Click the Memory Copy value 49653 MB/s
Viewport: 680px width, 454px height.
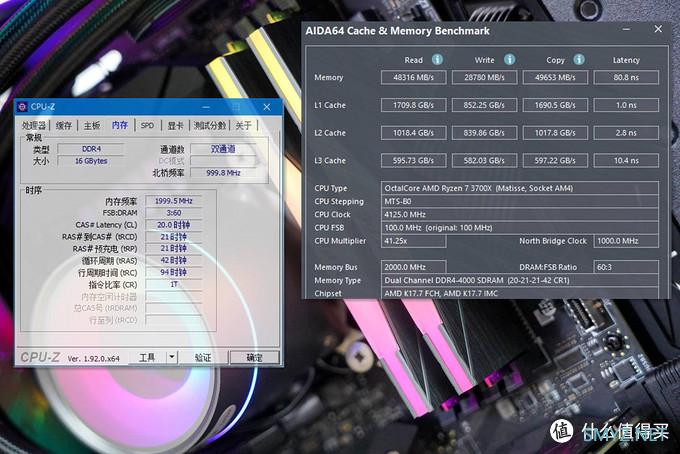pyautogui.click(x=555, y=77)
